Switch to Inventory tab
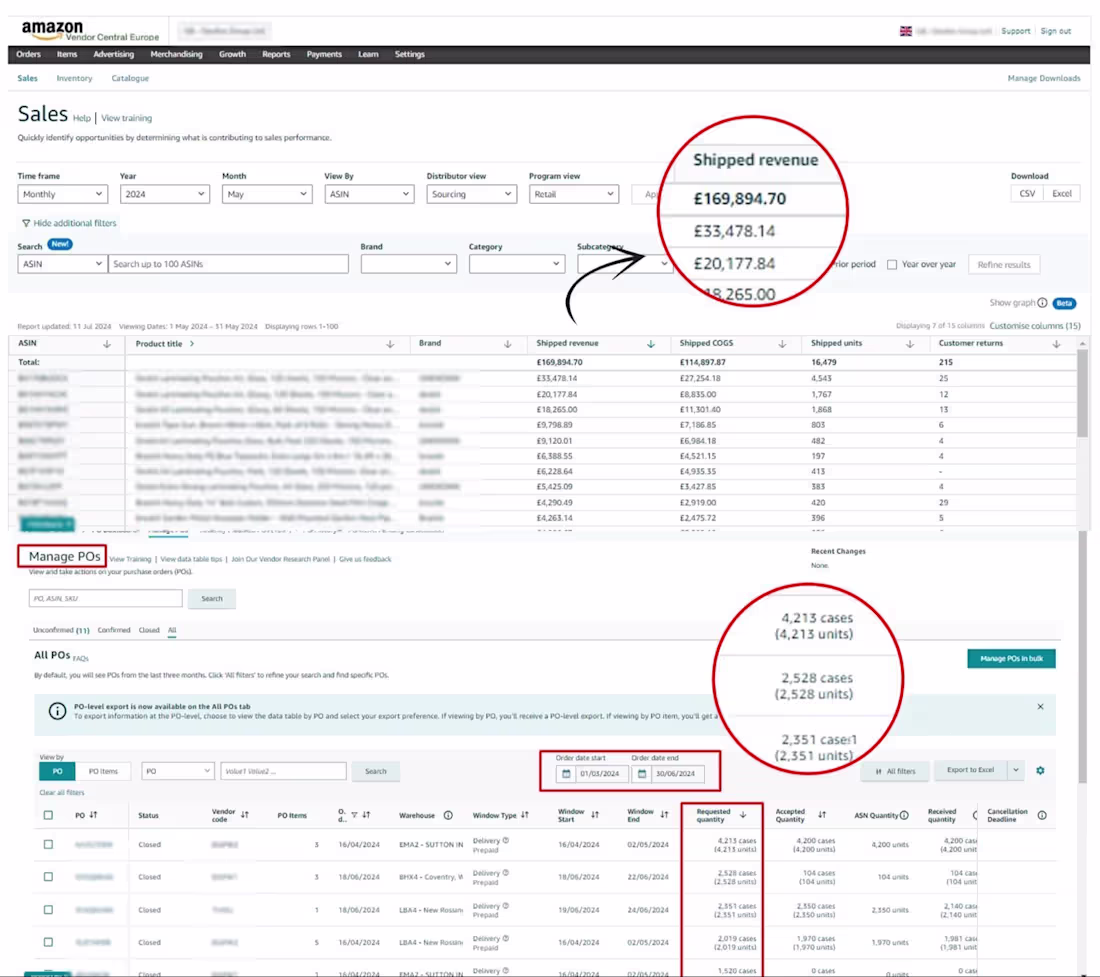 pyautogui.click(x=74, y=79)
